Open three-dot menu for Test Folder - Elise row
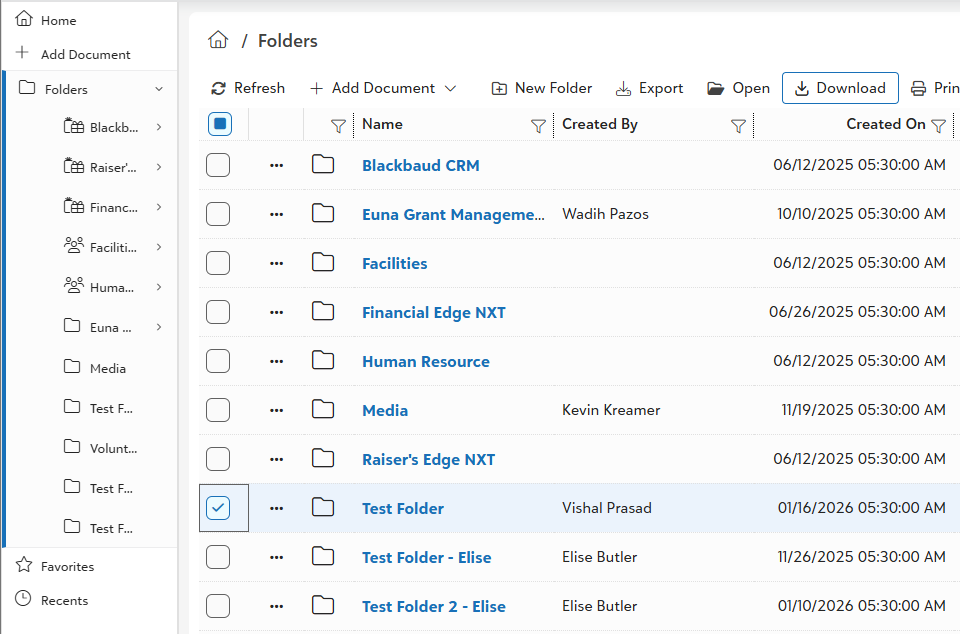This screenshot has width=960, height=634. 277,557
